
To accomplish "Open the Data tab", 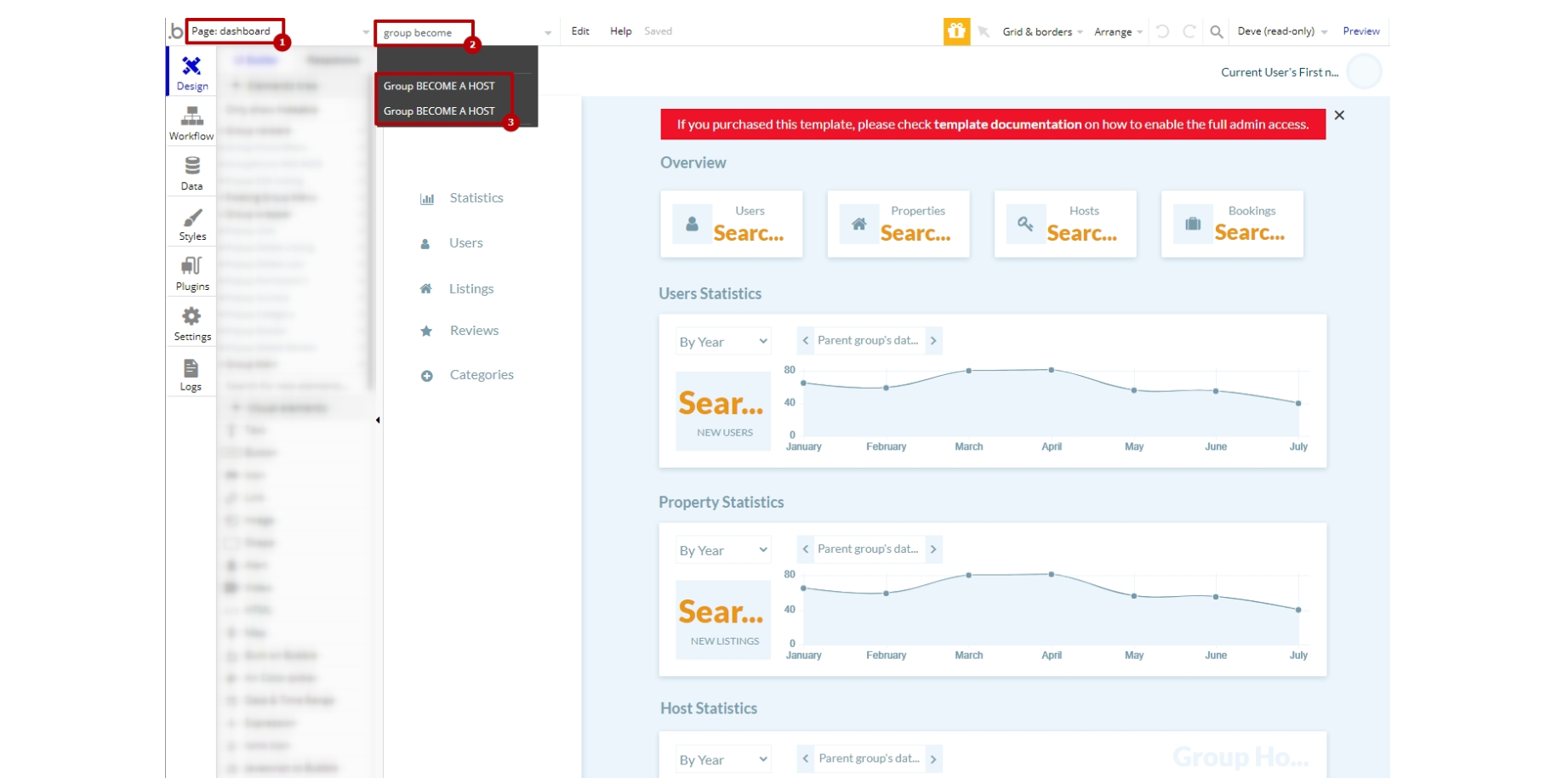I will coord(192,173).
